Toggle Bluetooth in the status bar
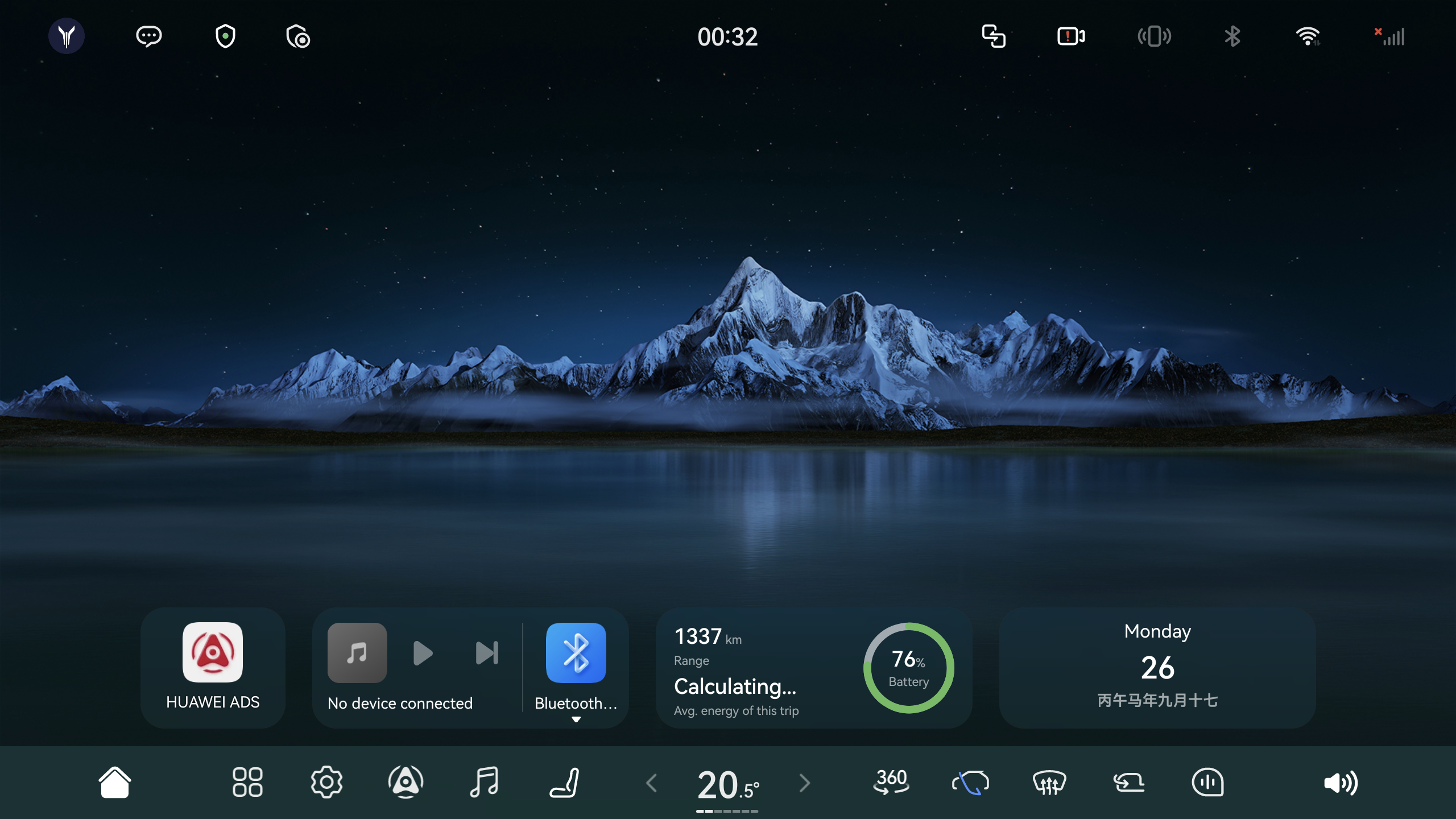Image resolution: width=1456 pixels, height=819 pixels. coord(1232,36)
